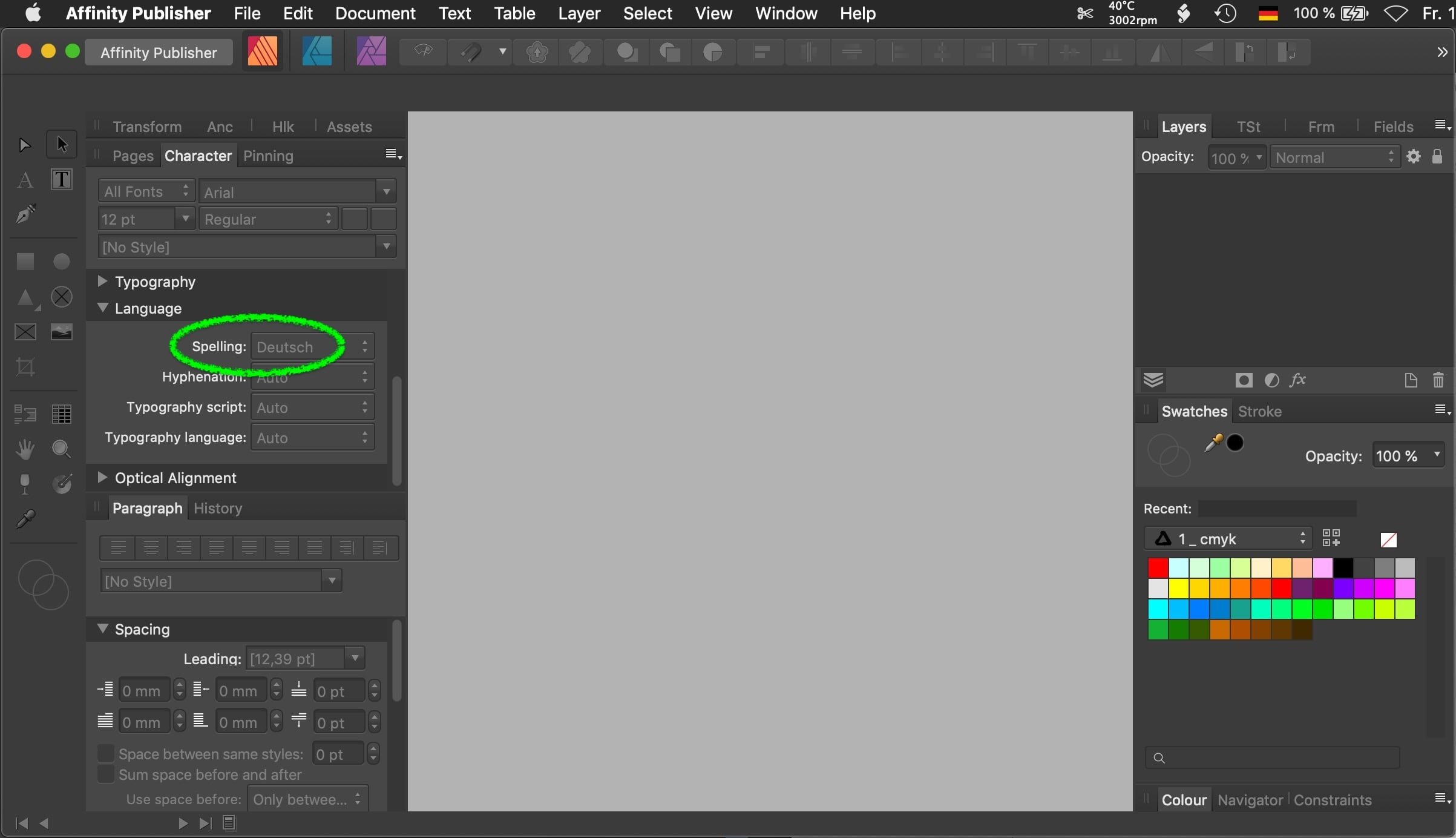Screen dimensions: 1456x838
Task: Toggle align right paragraph button
Action: (183, 548)
